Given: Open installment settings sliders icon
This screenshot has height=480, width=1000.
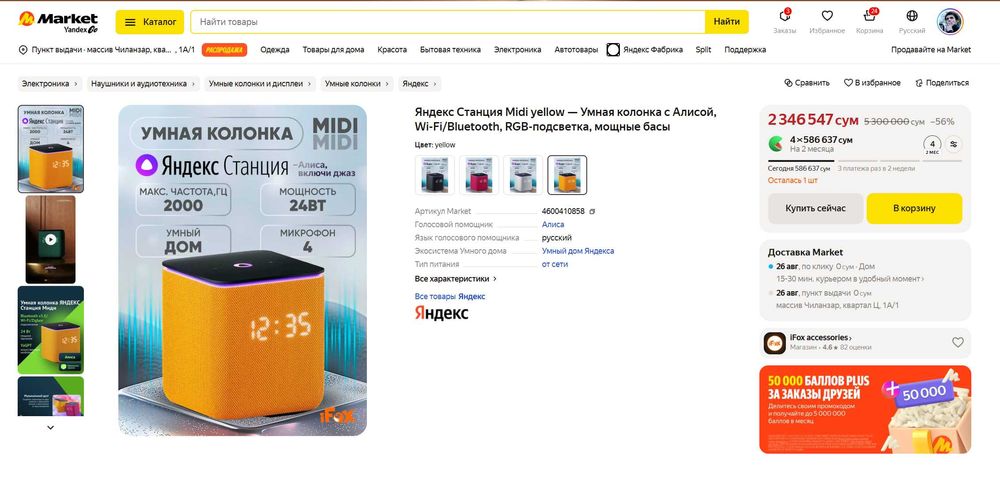Looking at the screenshot, I should pos(953,144).
